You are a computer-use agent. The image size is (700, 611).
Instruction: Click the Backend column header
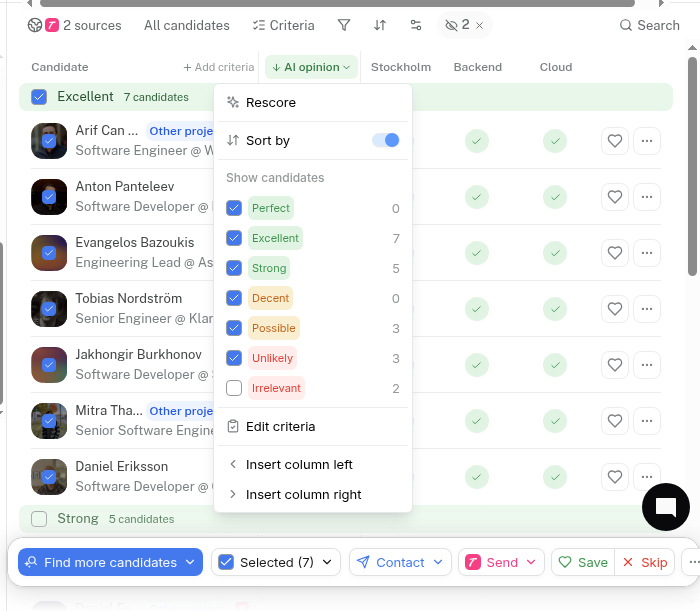pyautogui.click(x=478, y=67)
